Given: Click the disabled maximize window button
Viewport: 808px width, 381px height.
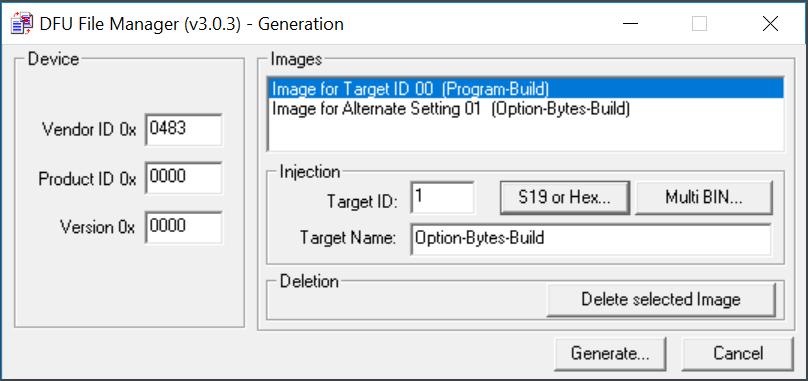Looking at the screenshot, I should [x=699, y=24].
